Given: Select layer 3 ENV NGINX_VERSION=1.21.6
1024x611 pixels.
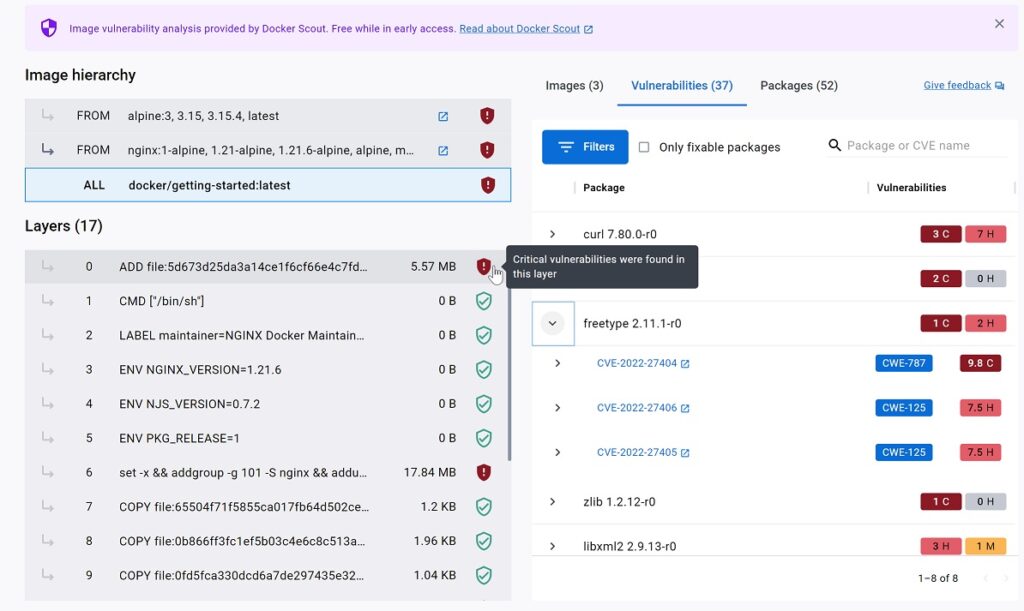Looking at the screenshot, I should click(x=266, y=369).
